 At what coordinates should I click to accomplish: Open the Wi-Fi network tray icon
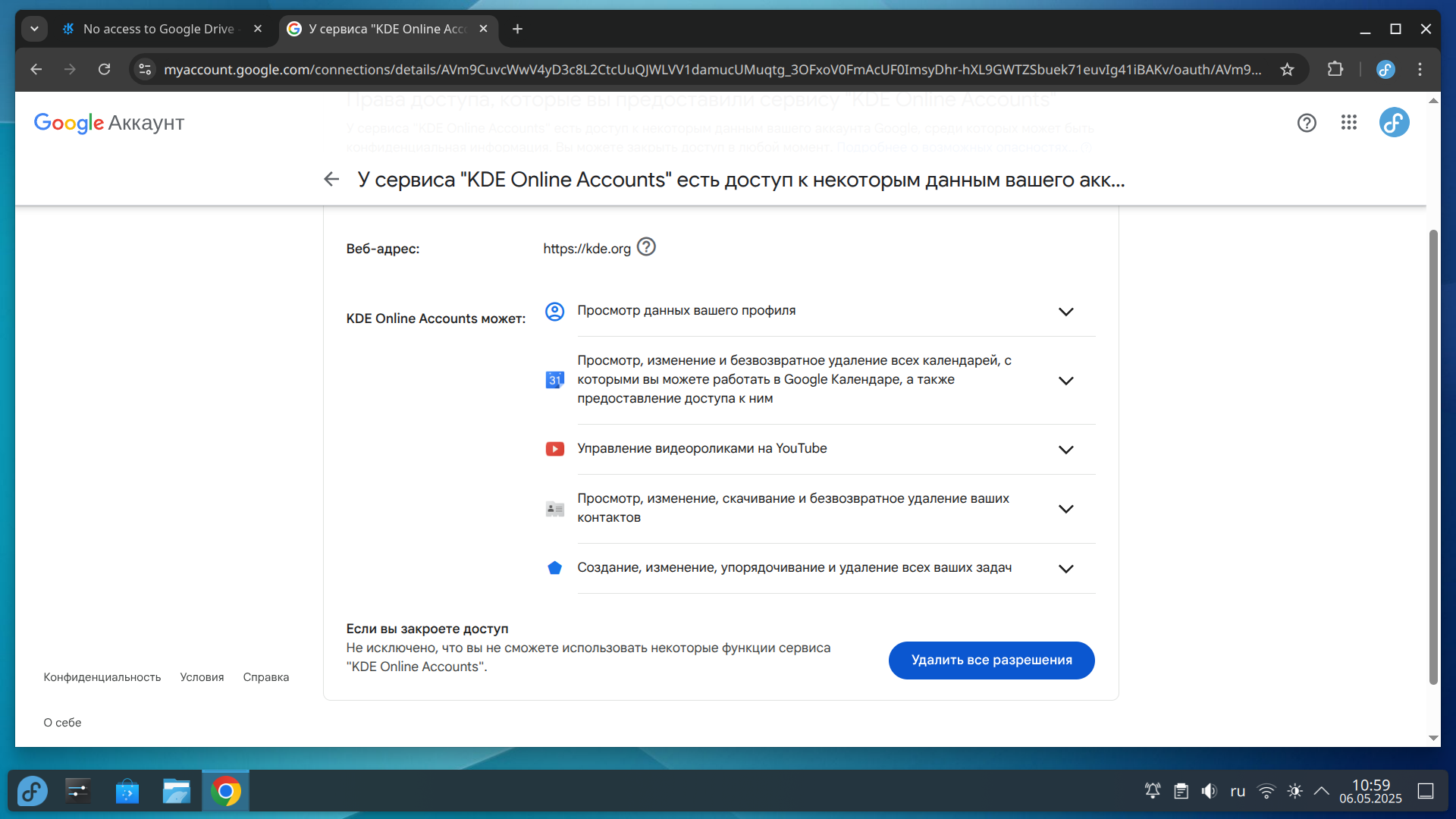[x=1266, y=792]
